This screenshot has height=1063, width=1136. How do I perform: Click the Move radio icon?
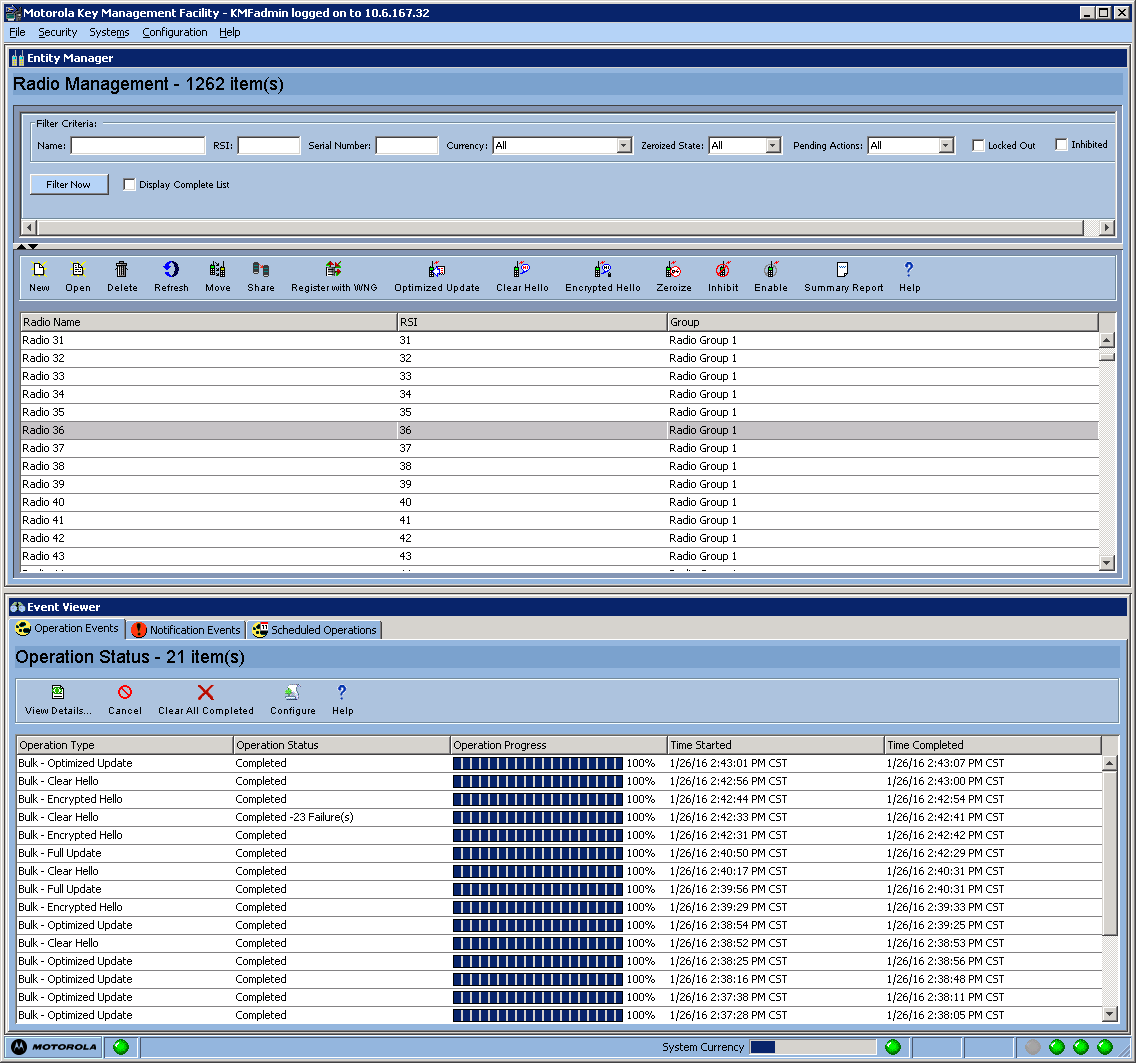tap(217, 277)
